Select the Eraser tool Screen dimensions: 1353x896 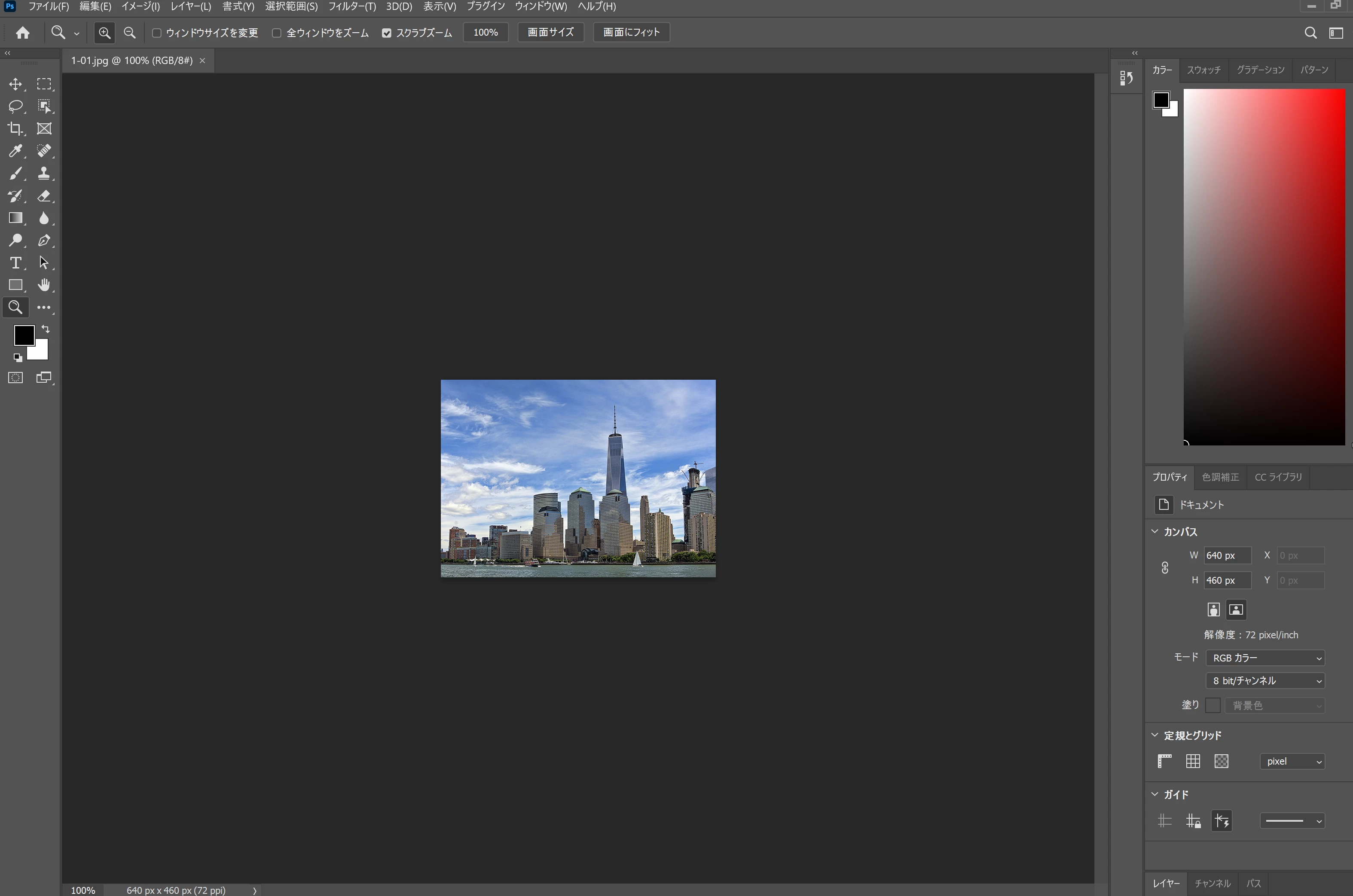coord(44,196)
